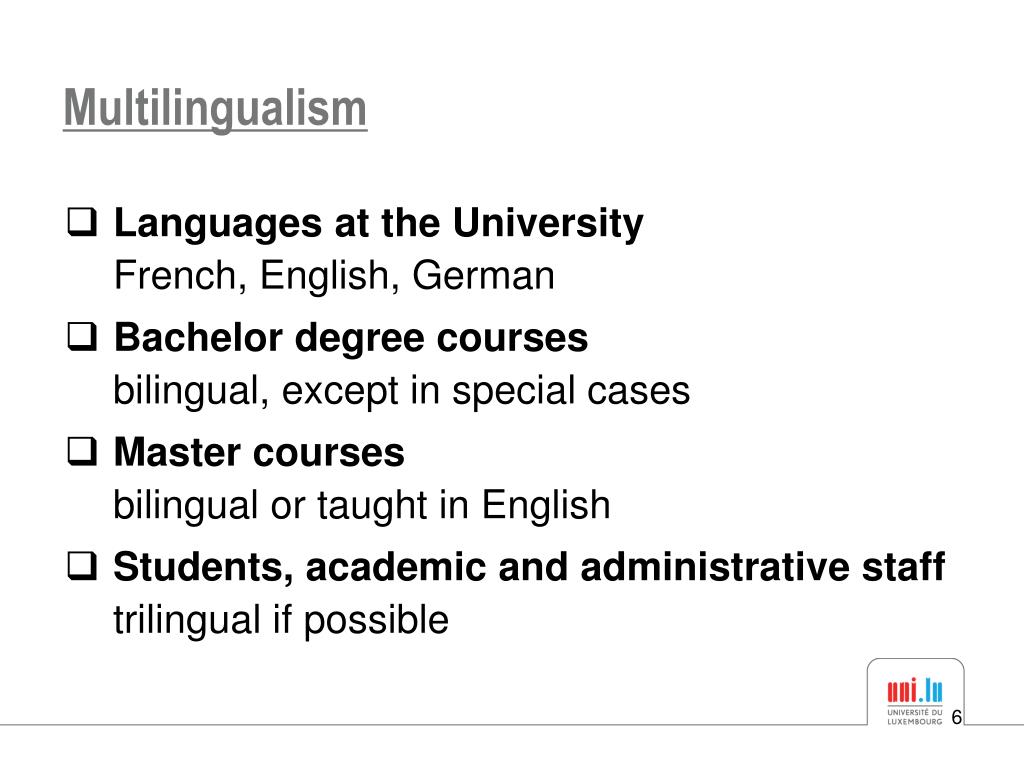1024x768 pixels.
Task: Select the line bilingual or taught in English
Action: pyautogui.click(x=362, y=505)
